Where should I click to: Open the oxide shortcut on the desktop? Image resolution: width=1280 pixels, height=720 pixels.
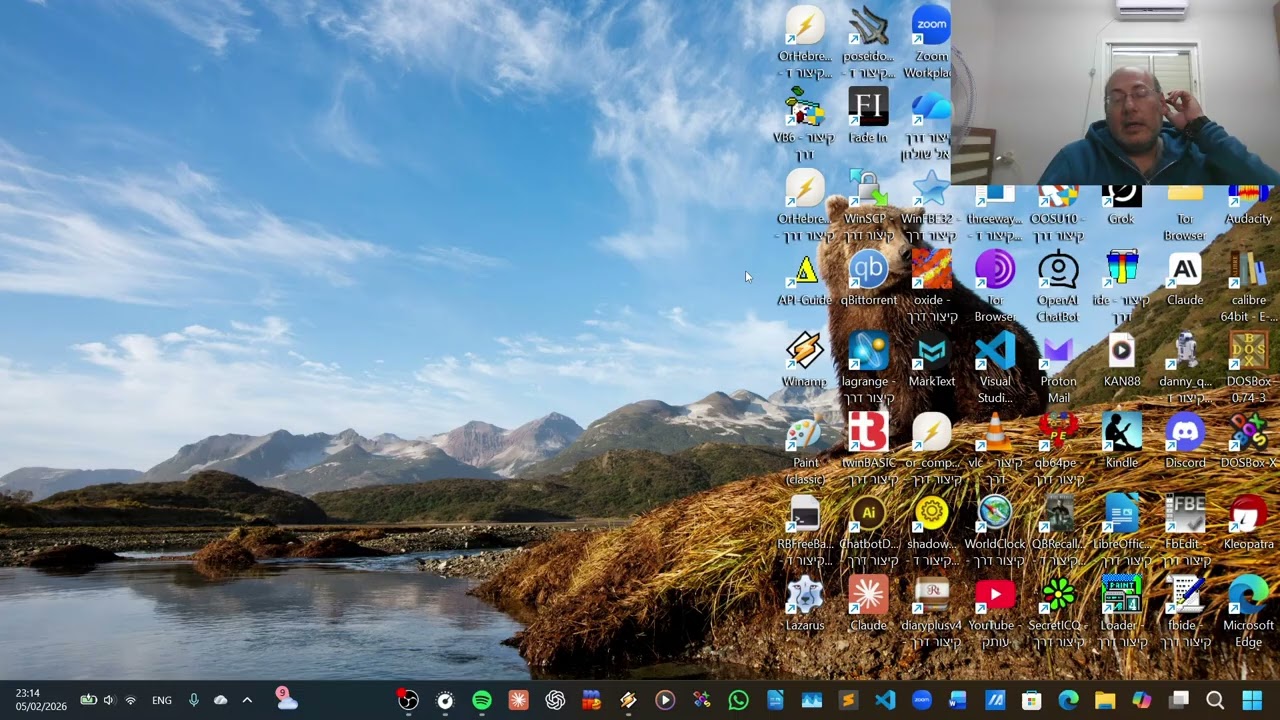click(931, 286)
